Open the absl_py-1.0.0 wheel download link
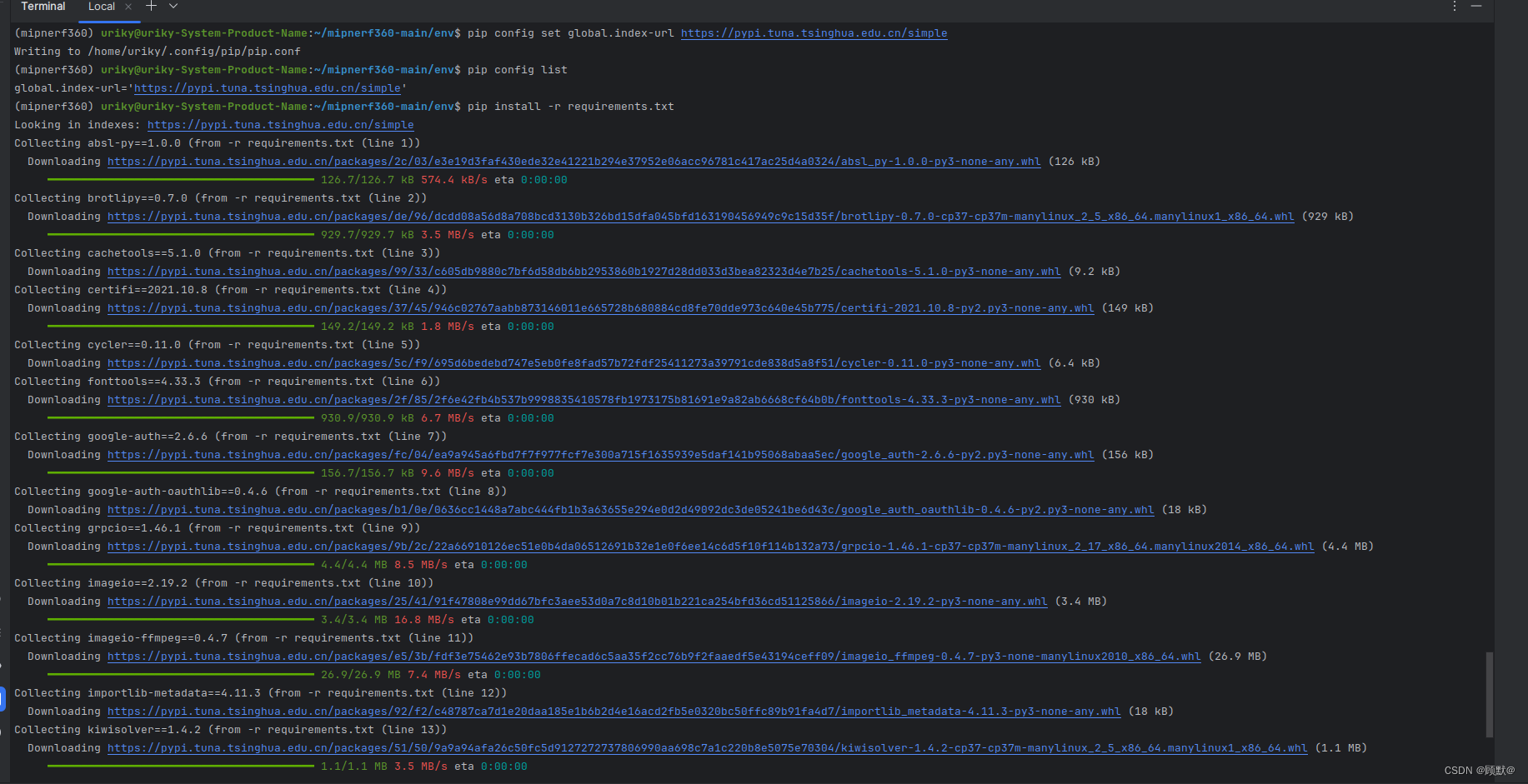Image resolution: width=1528 pixels, height=784 pixels. 574,161
